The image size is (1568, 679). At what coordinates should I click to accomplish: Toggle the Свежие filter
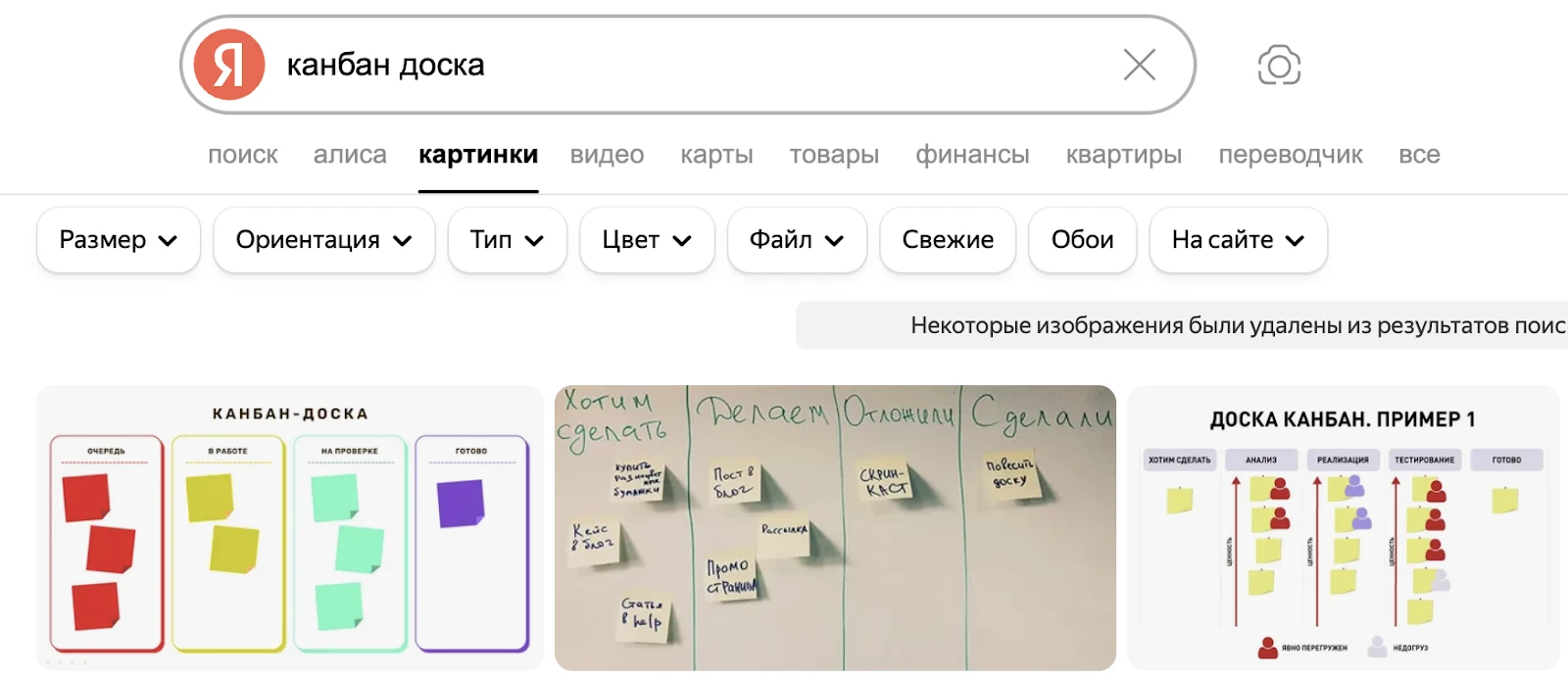click(948, 240)
